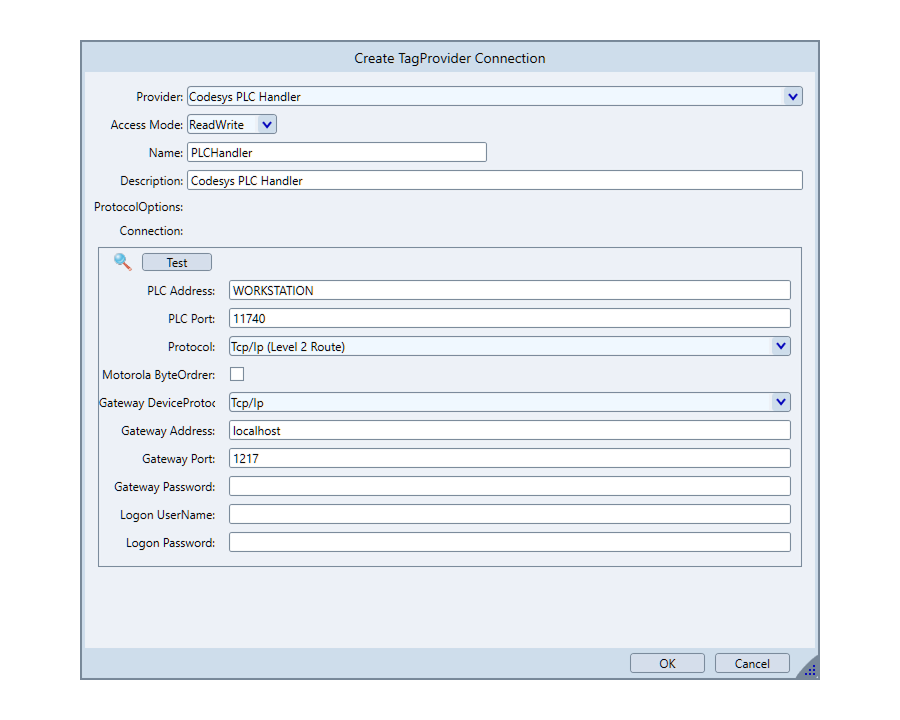Expand the Gateway DeviceProtocol dropdown
The height and width of the screenshot is (720, 900).
pyautogui.click(x=780, y=402)
